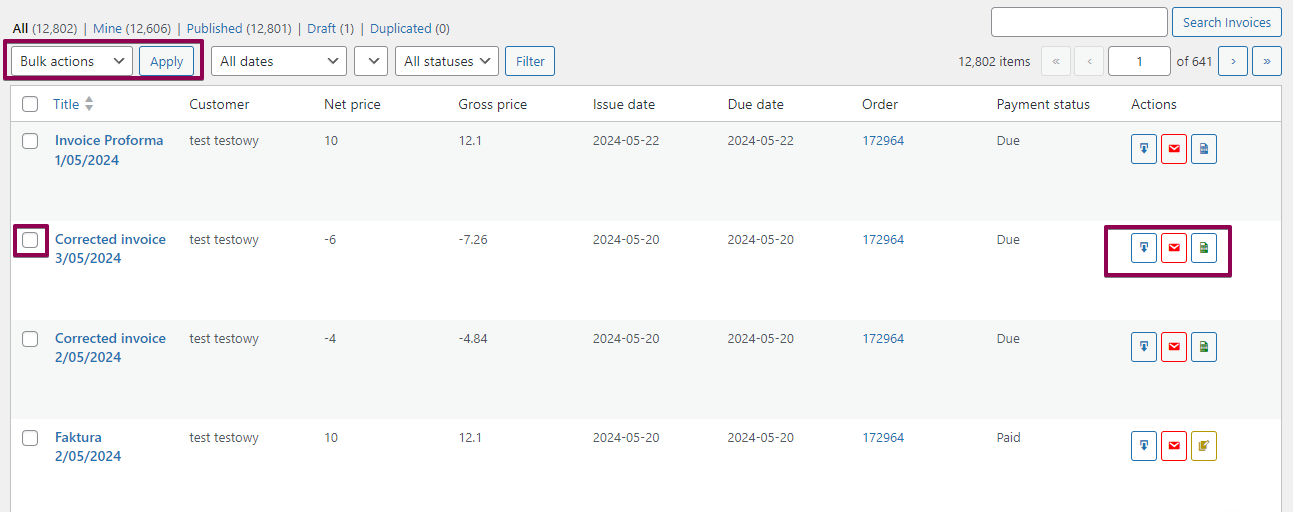Viewport: 1293px width, 512px height.
Task: Click the green document icon for Corrected invoice 2/05/2024
Action: click(x=1204, y=347)
